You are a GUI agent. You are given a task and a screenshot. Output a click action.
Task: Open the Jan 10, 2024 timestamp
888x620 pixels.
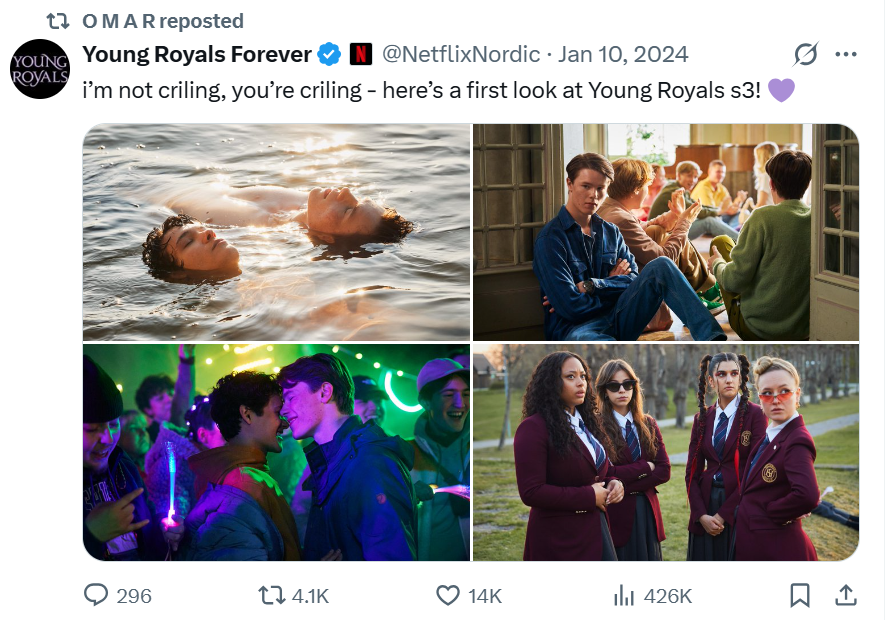pyautogui.click(x=623, y=54)
